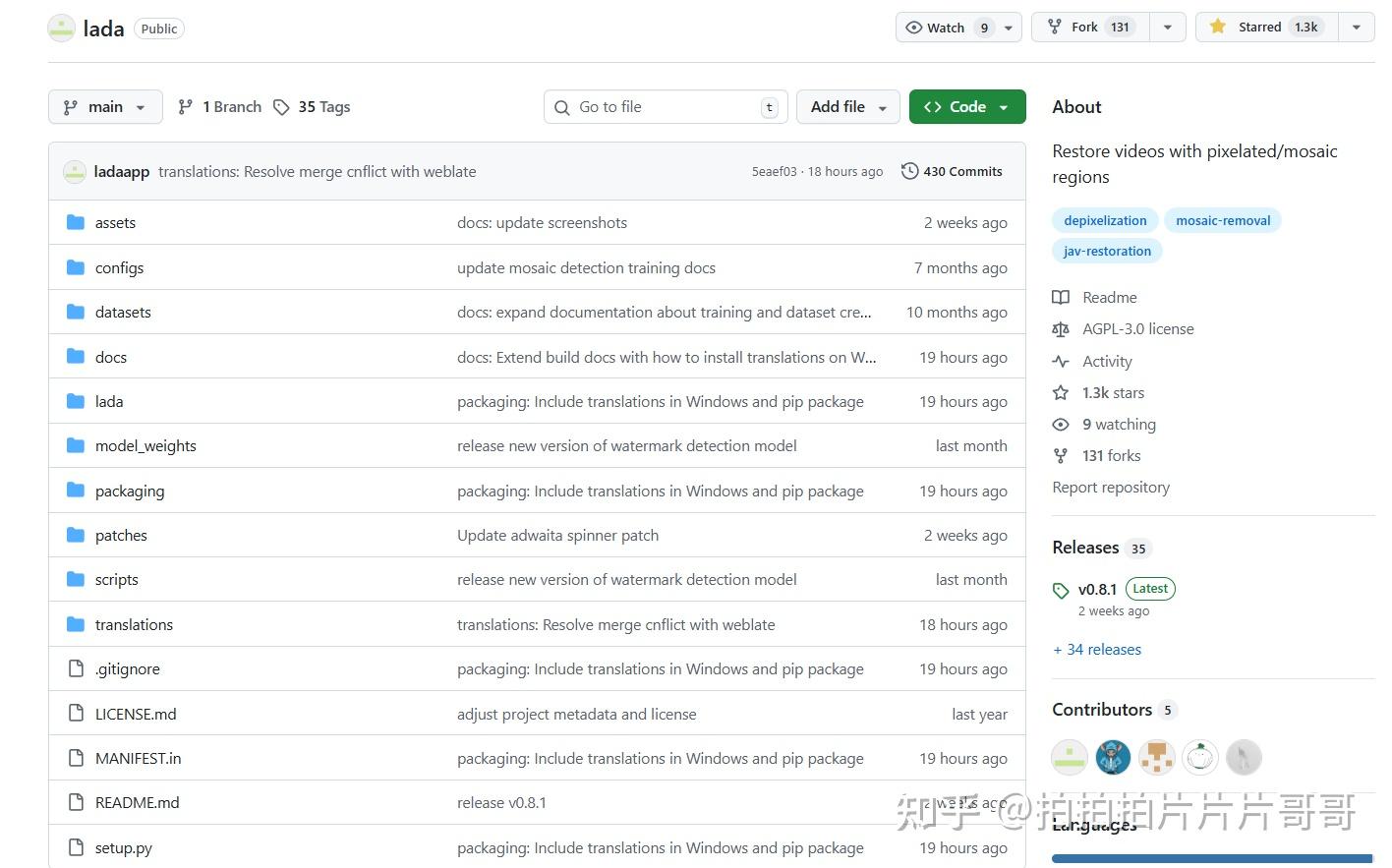
Task: Focus the Go to file search field
Action: point(666,107)
